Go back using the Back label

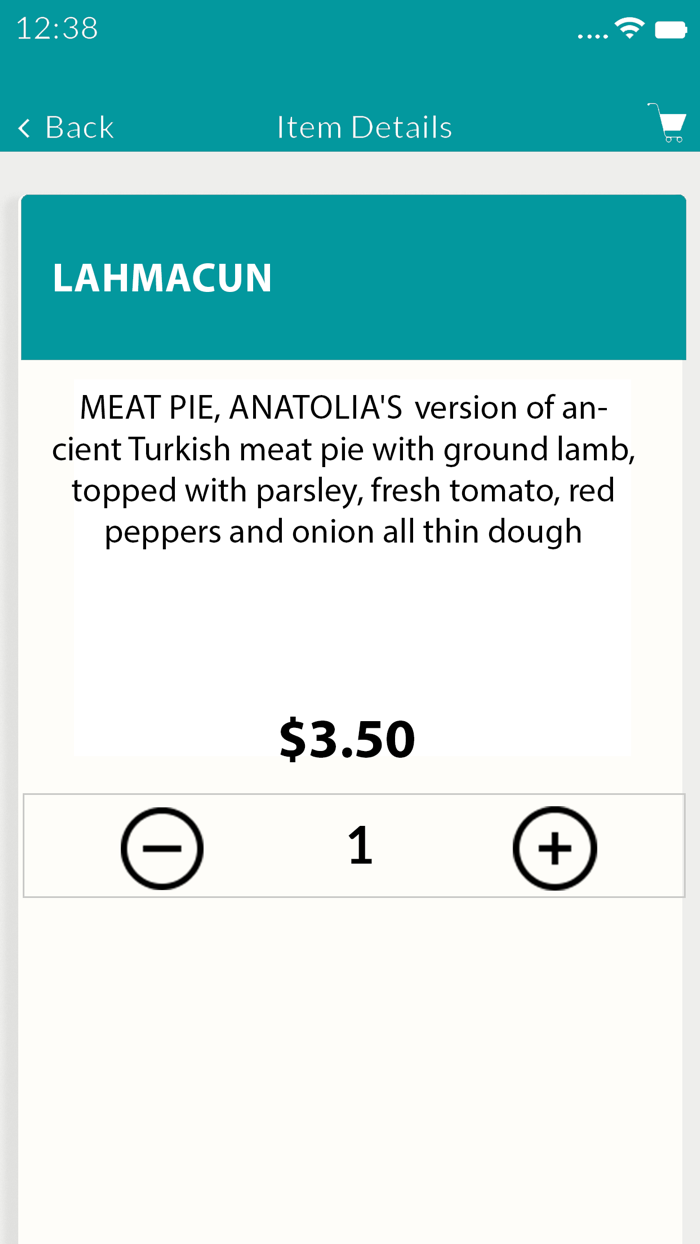[79, 128]
